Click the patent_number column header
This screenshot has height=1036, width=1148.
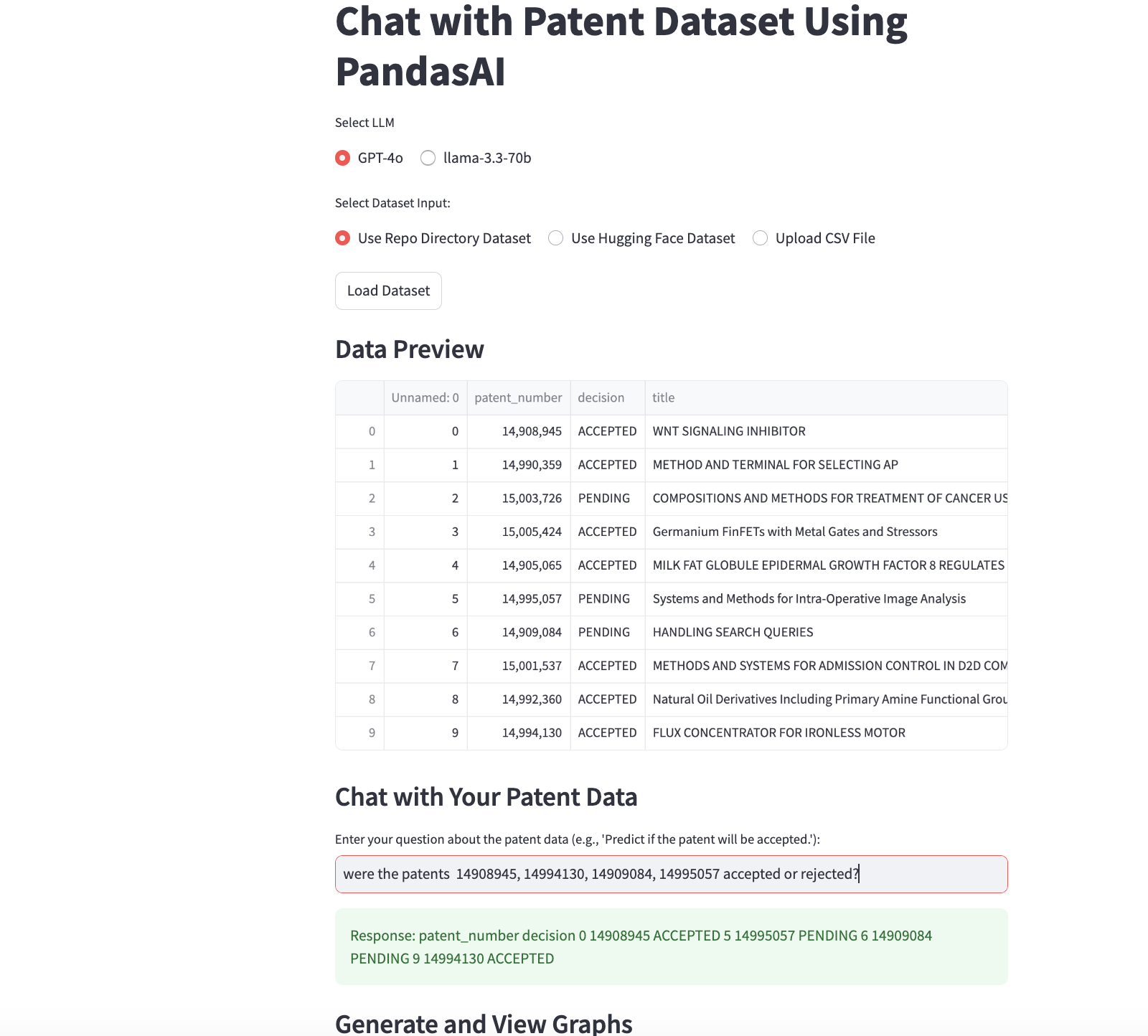519,397
